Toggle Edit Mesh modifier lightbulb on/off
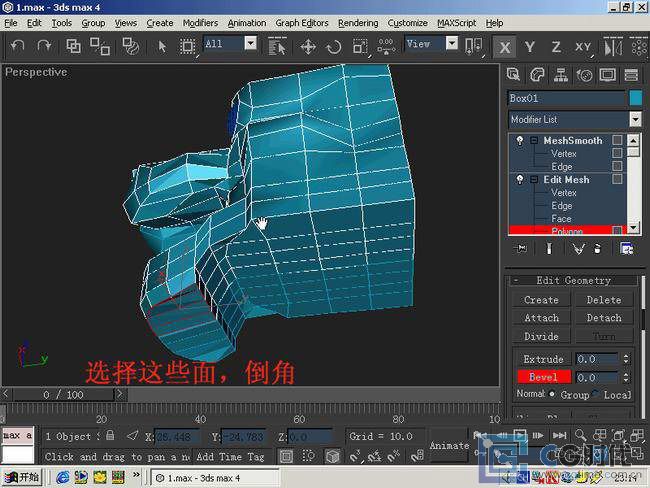 tap(520, 180)
